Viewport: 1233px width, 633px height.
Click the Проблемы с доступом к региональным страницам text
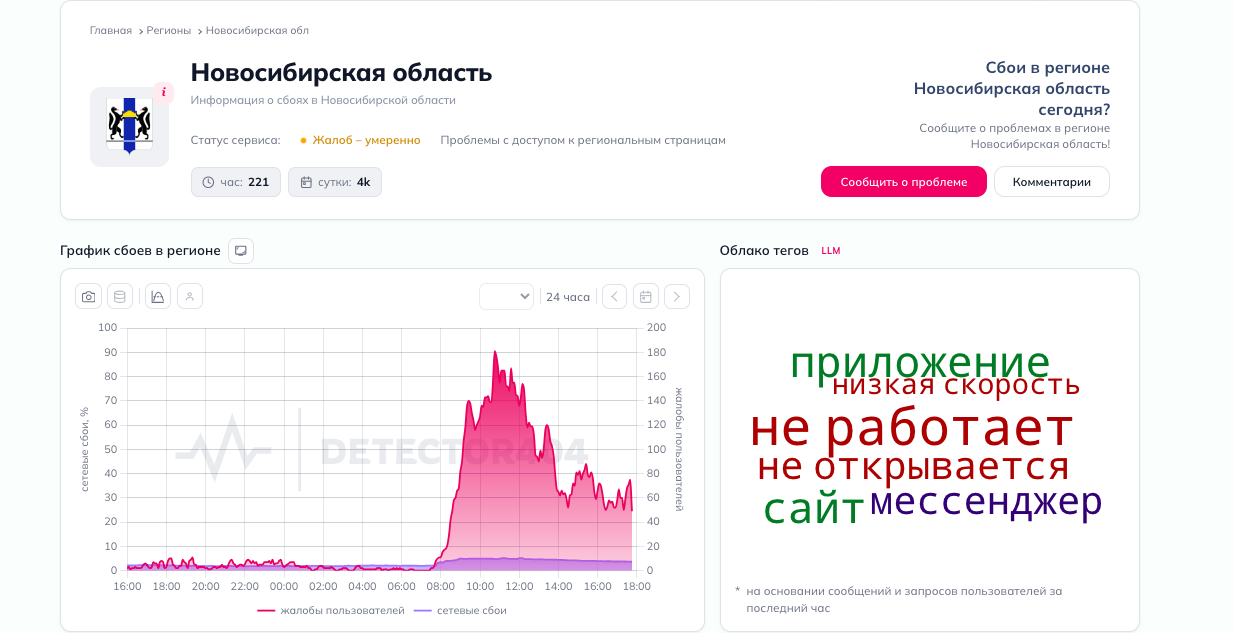(583, 140)
